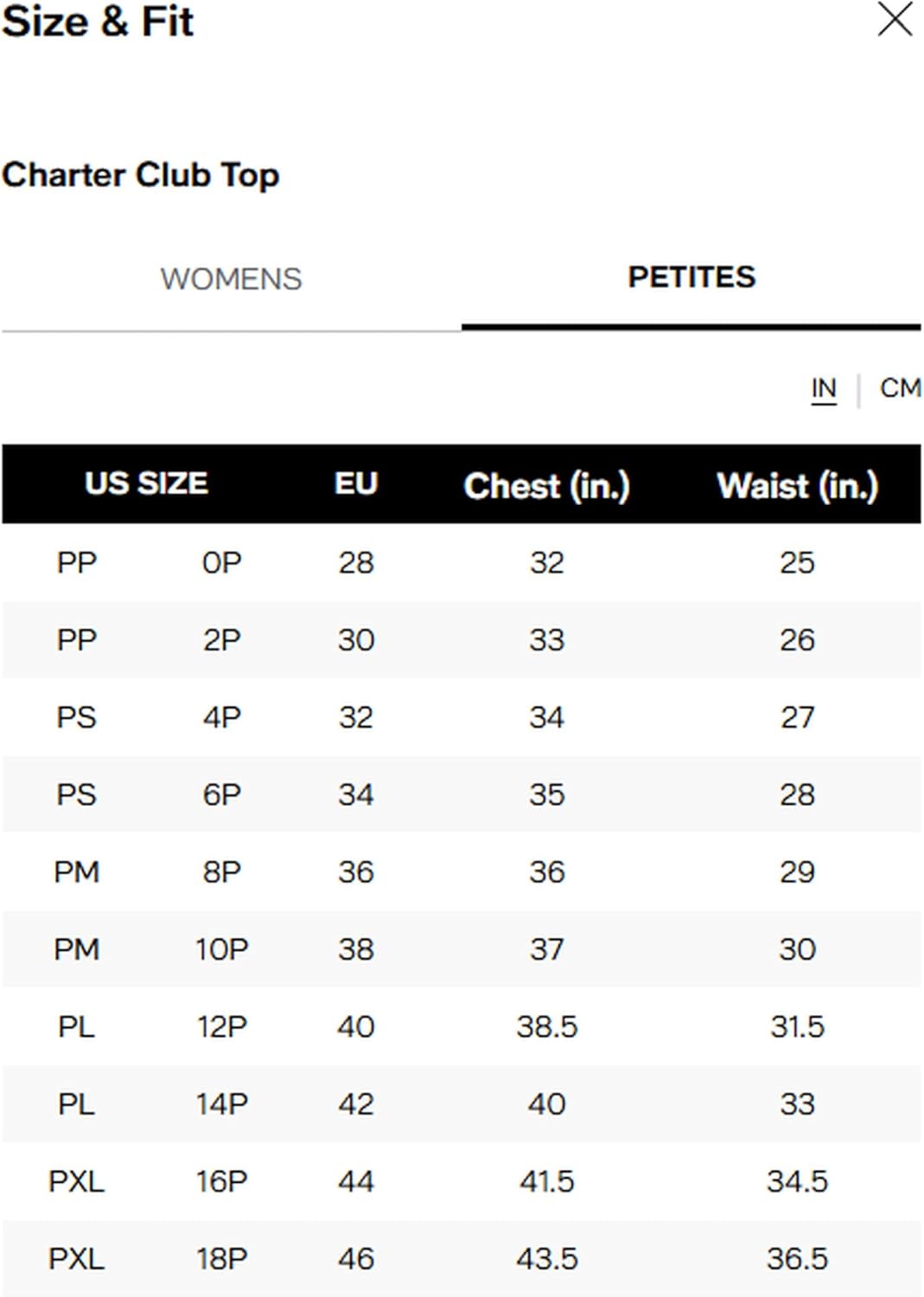Screen dimensions: 924x1297
Task: Click the Waist (in.) column header
Action: [x=798, y=486]
